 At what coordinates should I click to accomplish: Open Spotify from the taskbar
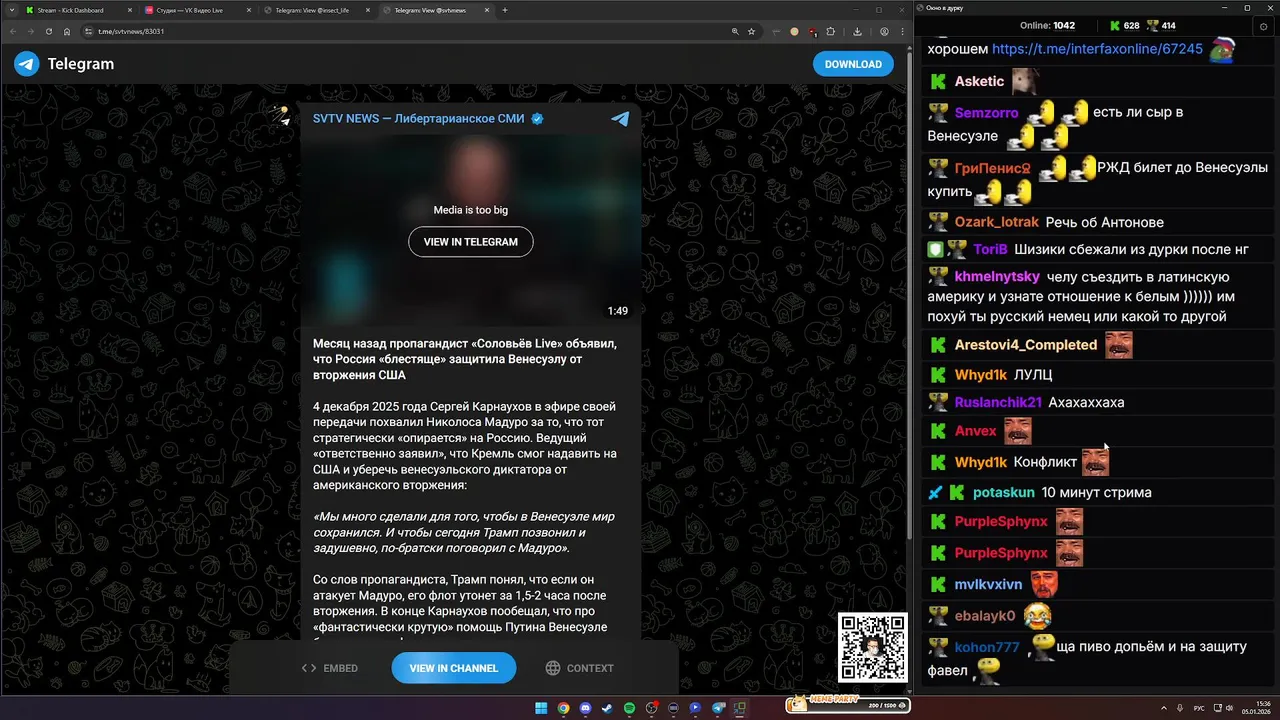pos(630,708)
